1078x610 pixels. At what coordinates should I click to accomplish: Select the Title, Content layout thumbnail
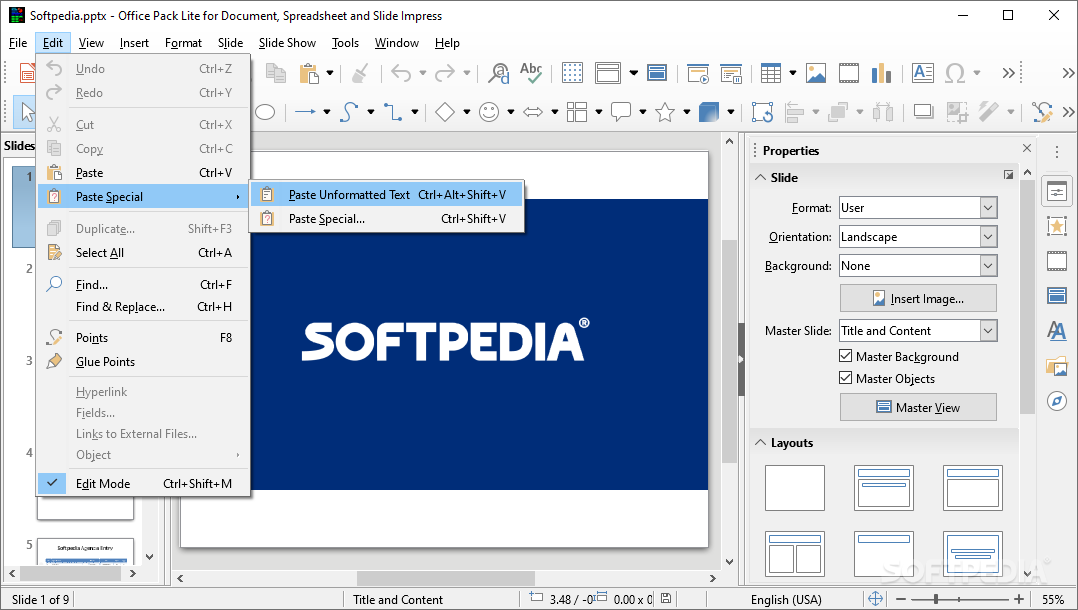(x=973, y=488)
